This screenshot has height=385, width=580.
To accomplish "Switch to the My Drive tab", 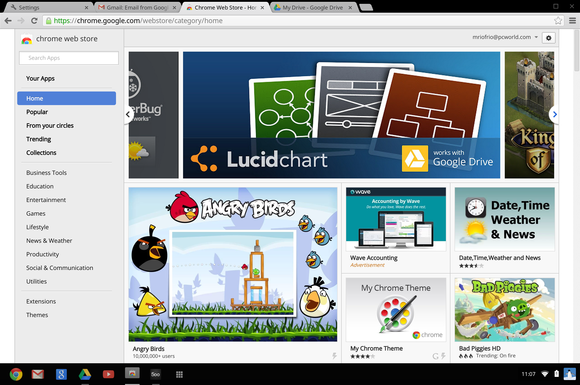I will (313, 7).
